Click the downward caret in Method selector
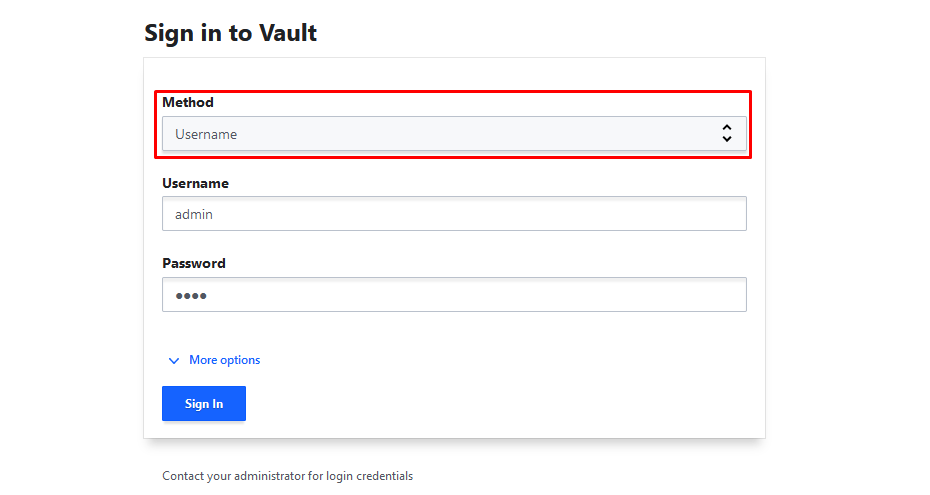The width and height of the screenshot is (930, 495). click(727, 139)
